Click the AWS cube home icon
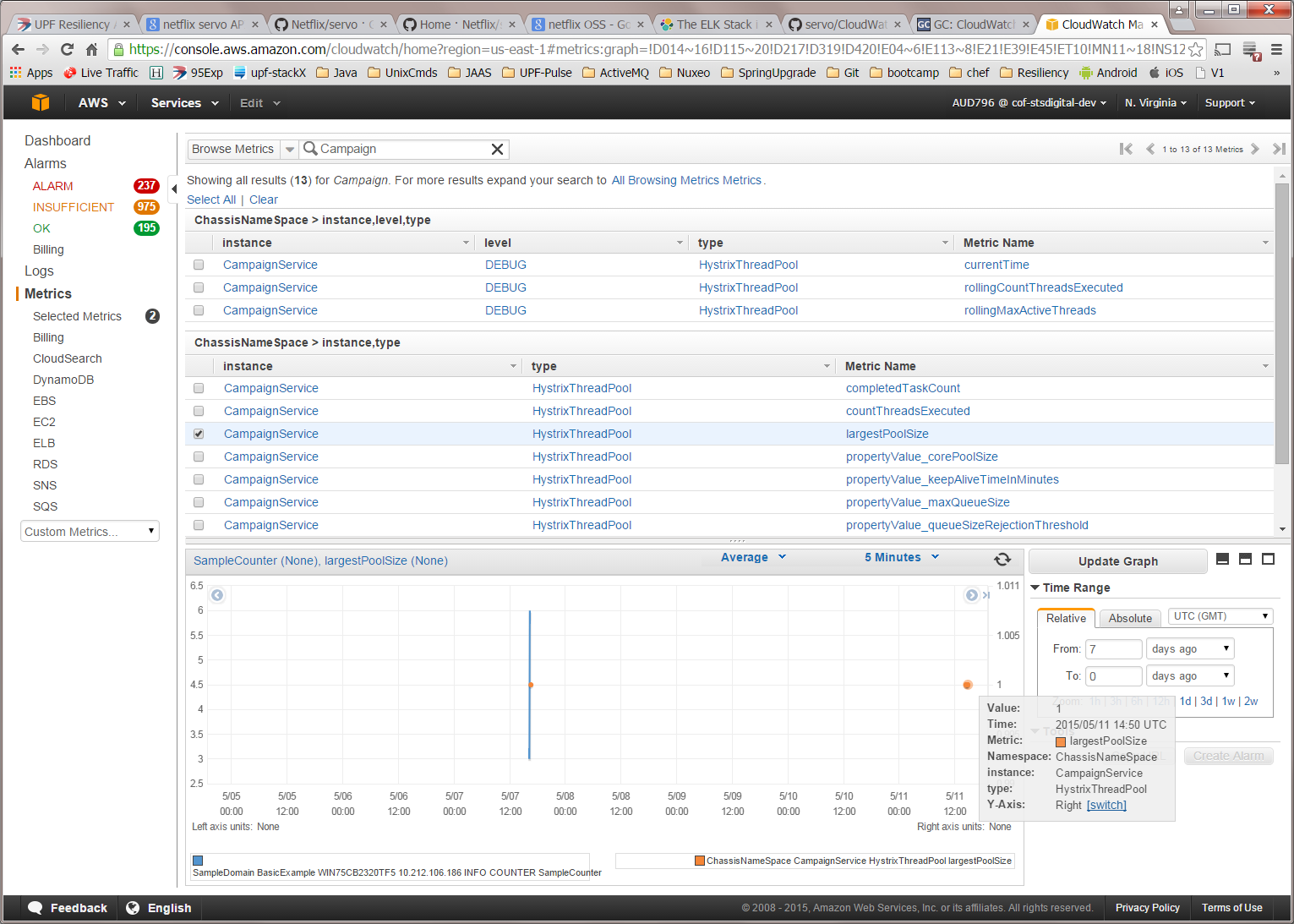Image resolution: width=1294 pixels, height=924 pixels. (x=41, y=103)
